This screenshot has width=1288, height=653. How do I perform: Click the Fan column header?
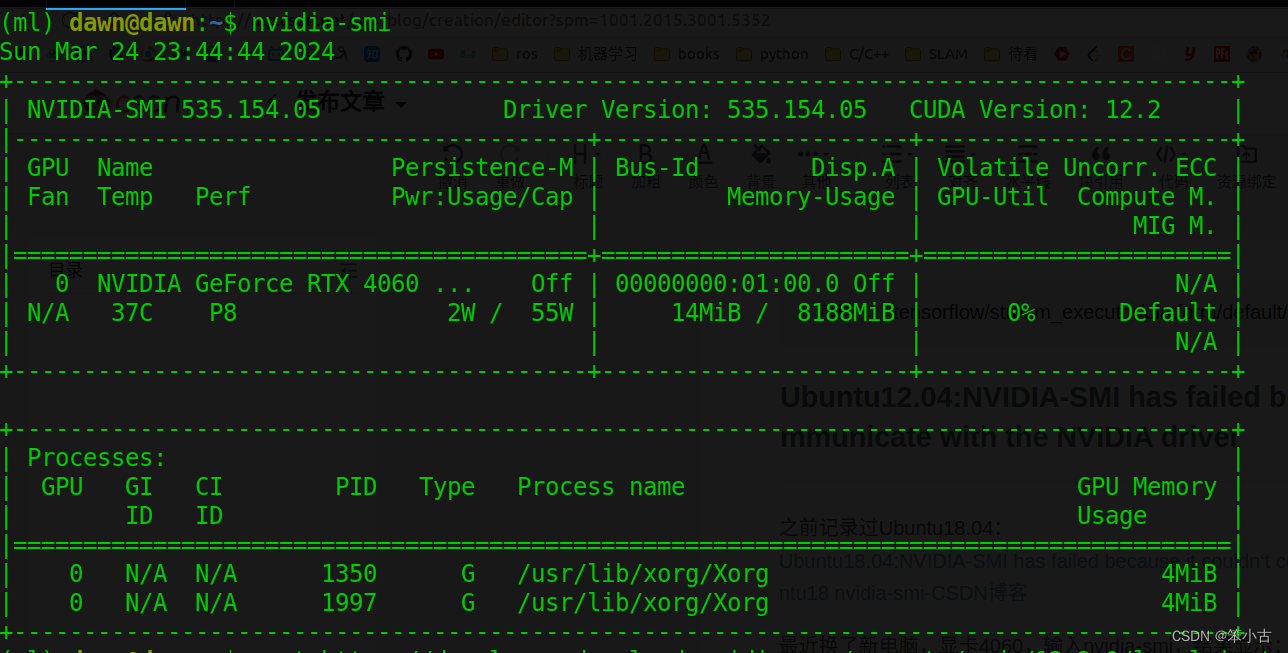coord(48,197)
